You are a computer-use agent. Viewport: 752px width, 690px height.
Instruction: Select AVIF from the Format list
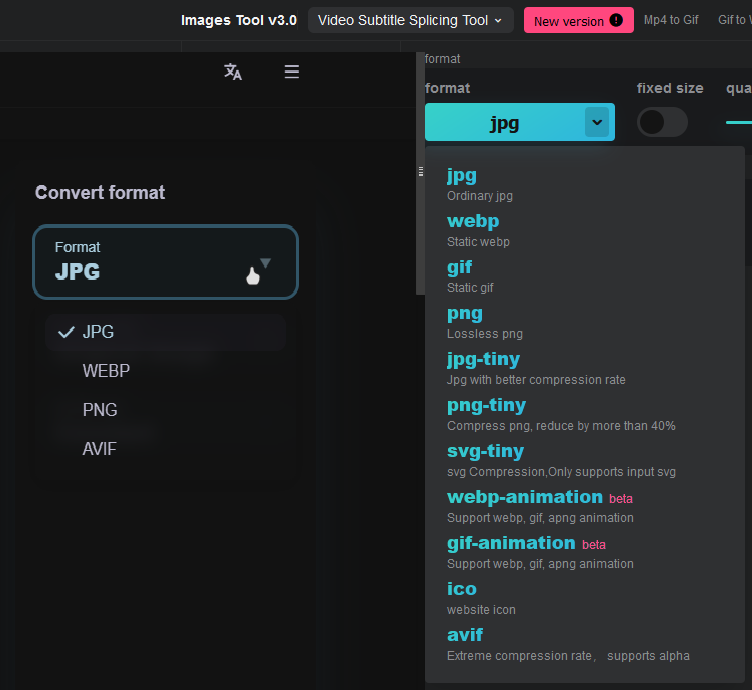coord(165,449)
